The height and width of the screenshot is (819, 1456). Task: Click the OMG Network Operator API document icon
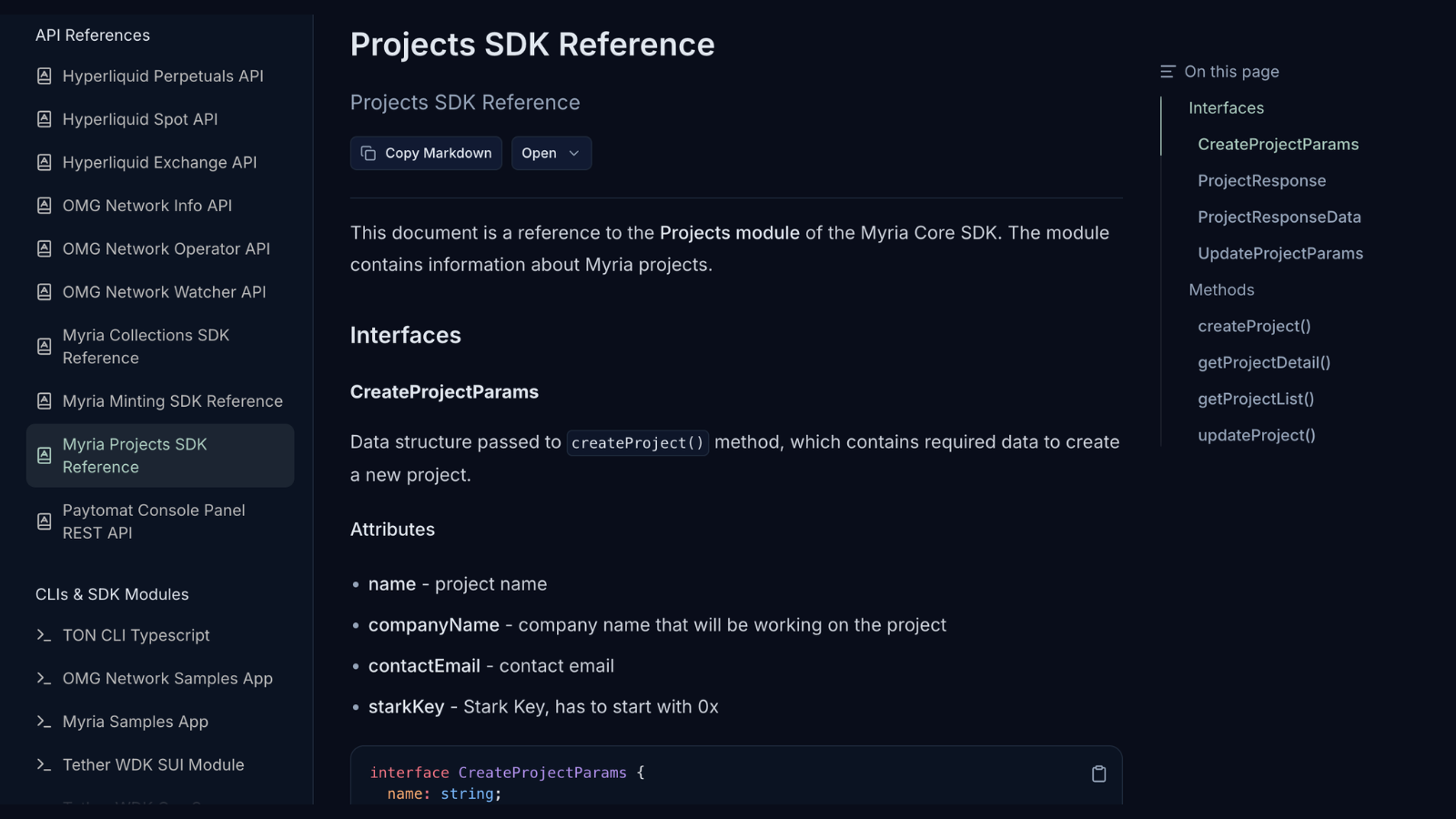click(x=44, y=249)
